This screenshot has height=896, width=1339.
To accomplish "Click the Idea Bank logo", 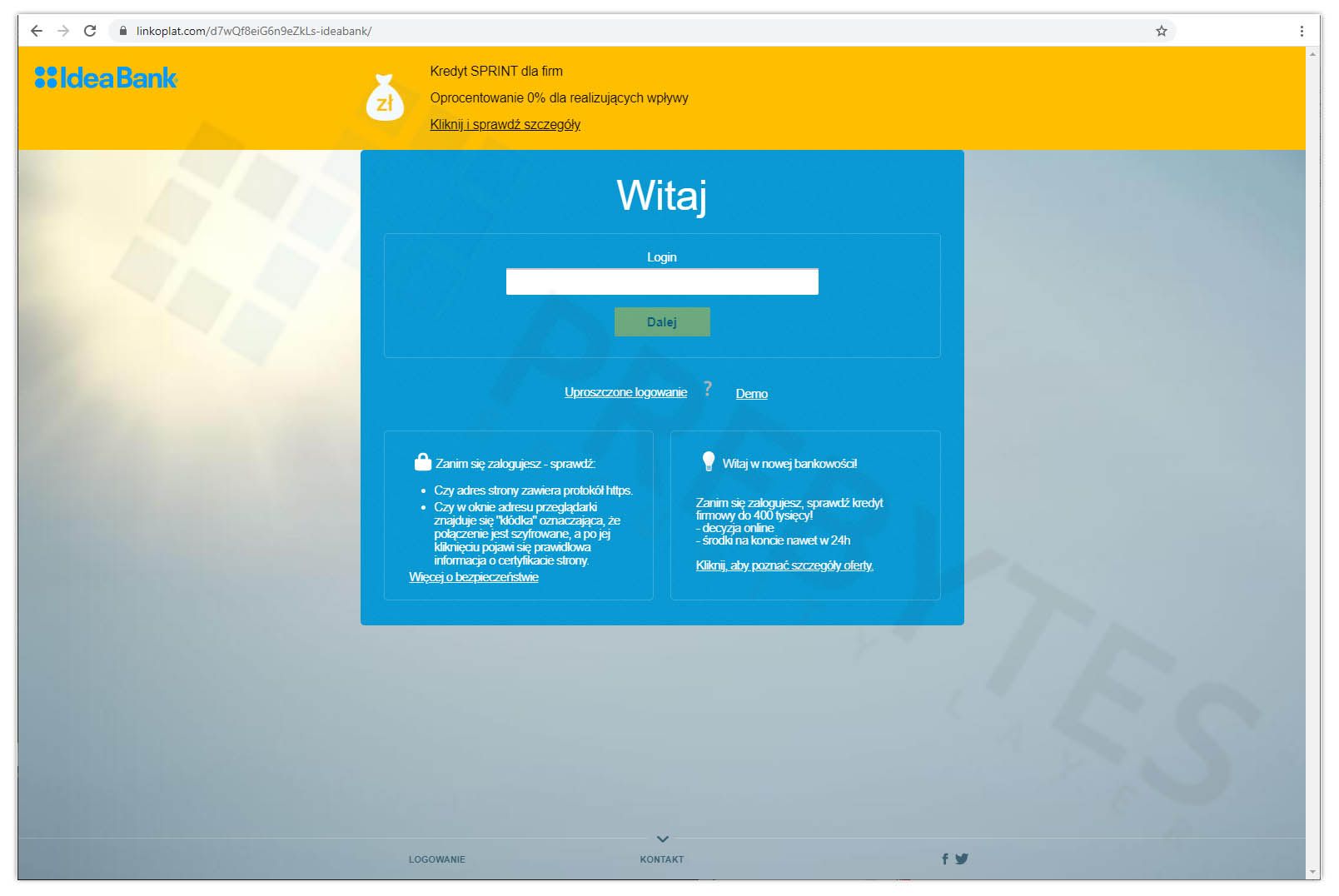I will tap(106, 77).
